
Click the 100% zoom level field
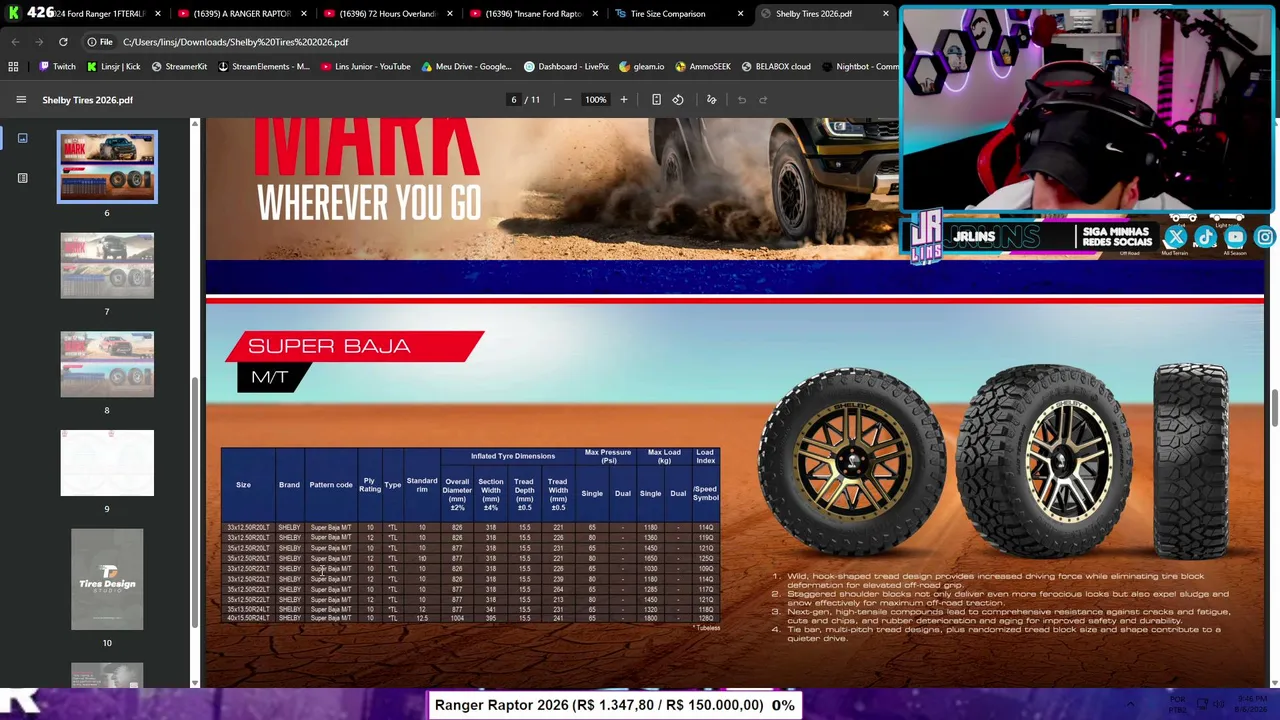tap(595, 99)
